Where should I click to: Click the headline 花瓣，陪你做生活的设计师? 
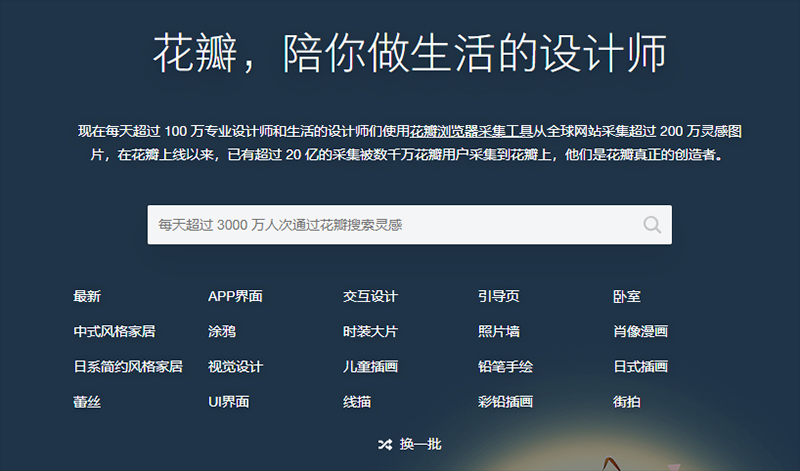click(410, 53)
